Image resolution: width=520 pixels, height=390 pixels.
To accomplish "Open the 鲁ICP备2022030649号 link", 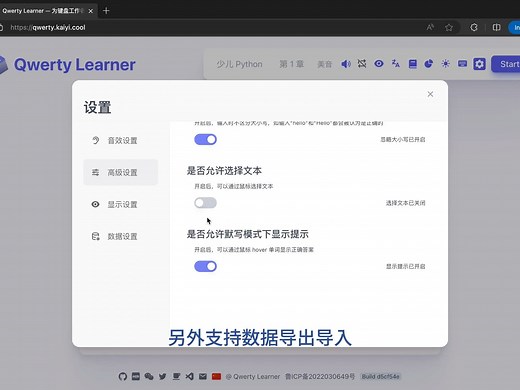I will pos(320,377).
